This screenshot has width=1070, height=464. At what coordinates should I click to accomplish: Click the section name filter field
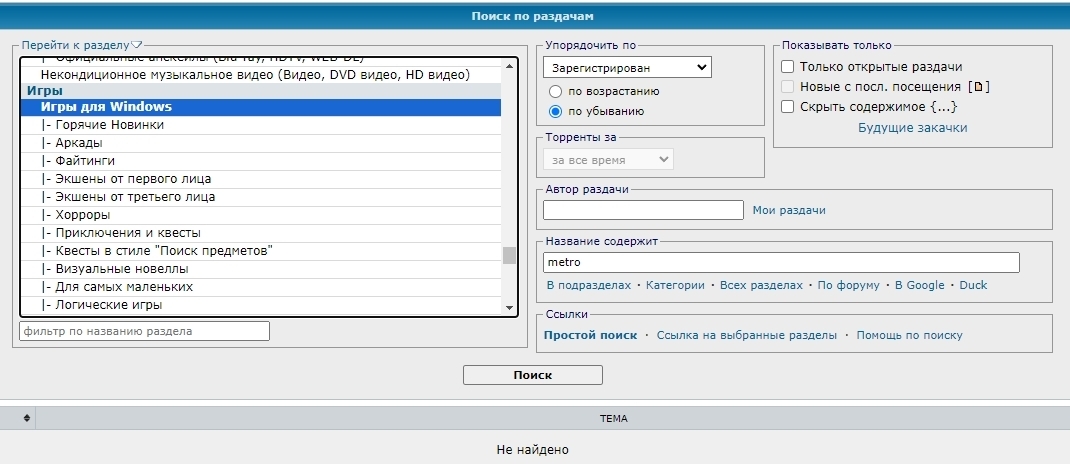tap(145, 331)
